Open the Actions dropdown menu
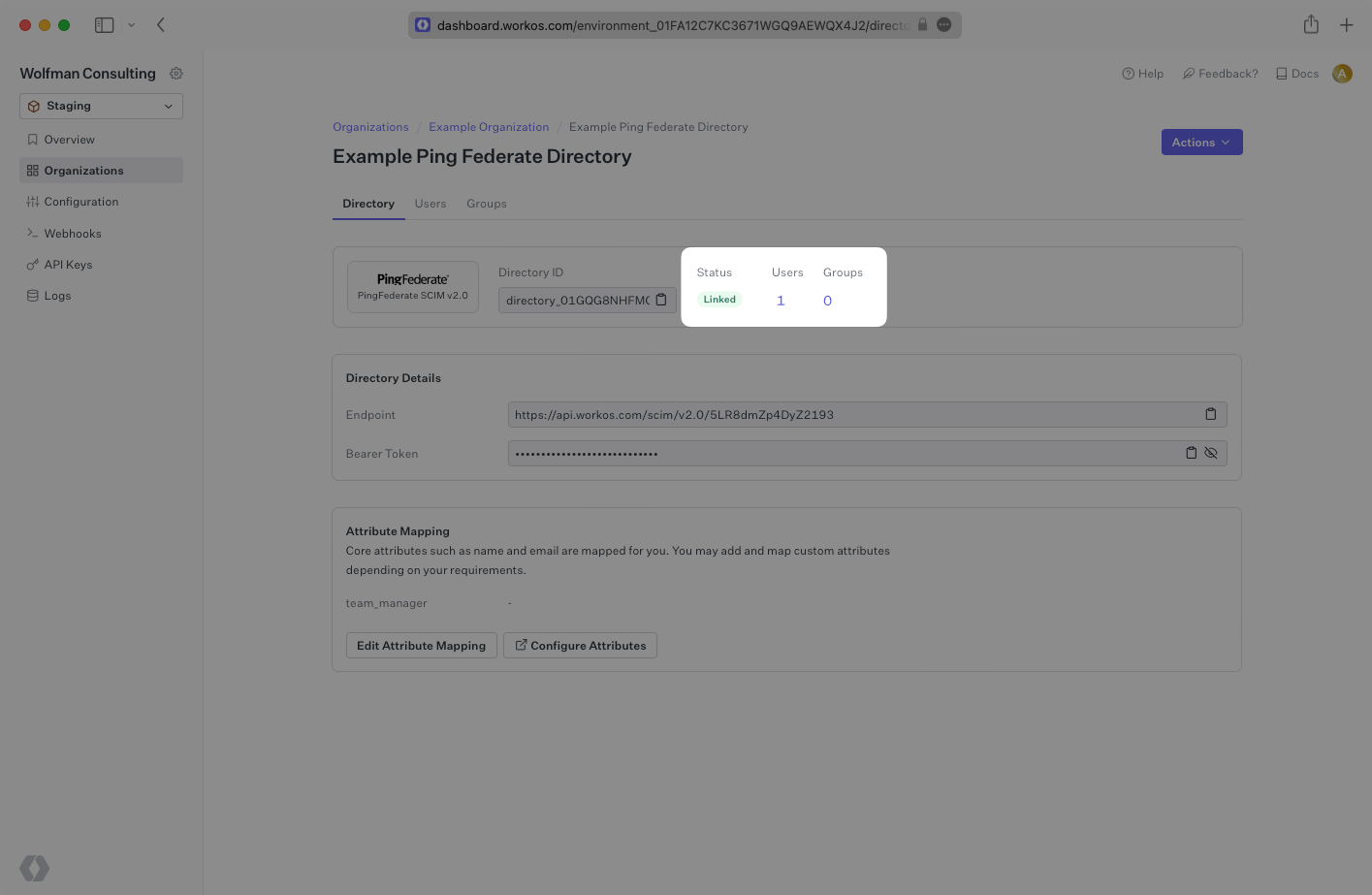The image size is (1372, 895). 1201,142
